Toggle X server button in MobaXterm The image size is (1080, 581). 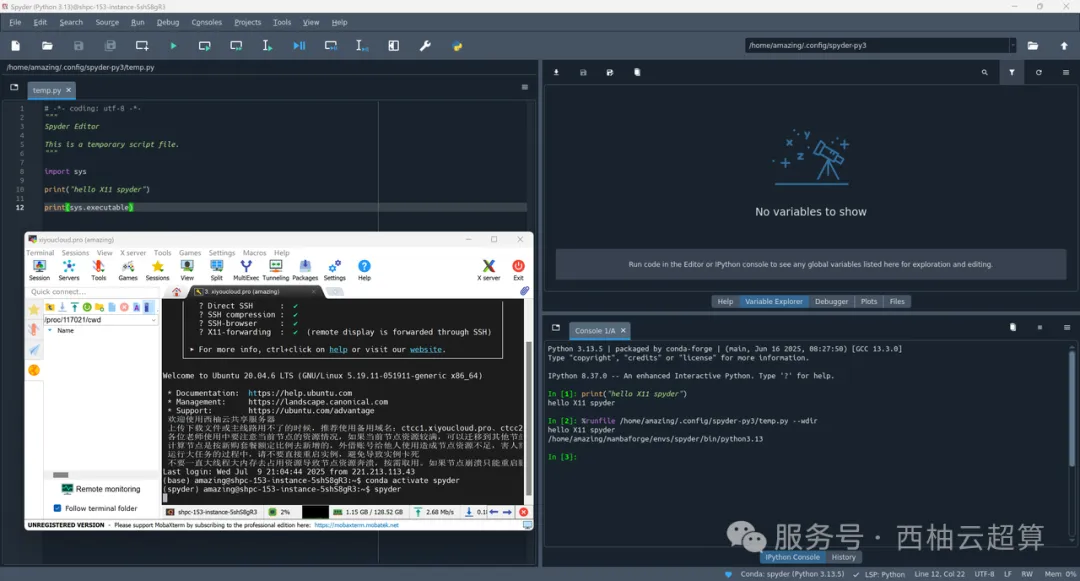click(x=488, y=270)
